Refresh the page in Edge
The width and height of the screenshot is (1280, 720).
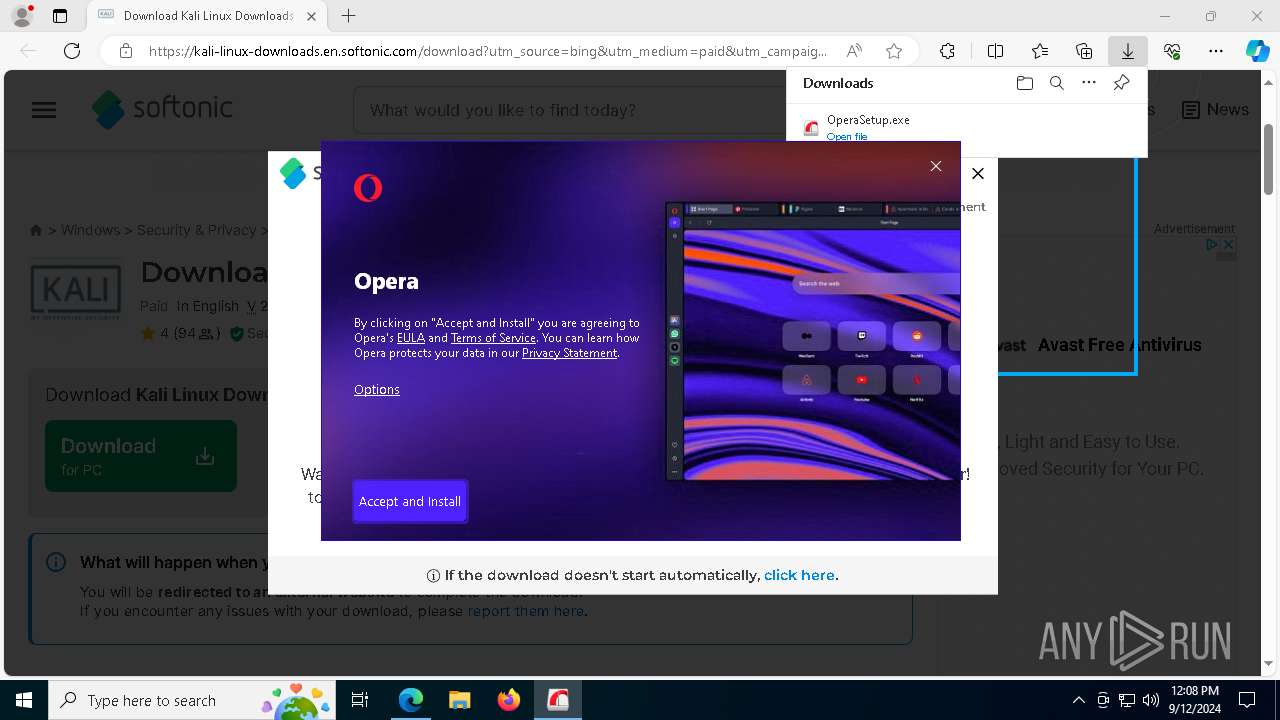[x=72, y=51]
